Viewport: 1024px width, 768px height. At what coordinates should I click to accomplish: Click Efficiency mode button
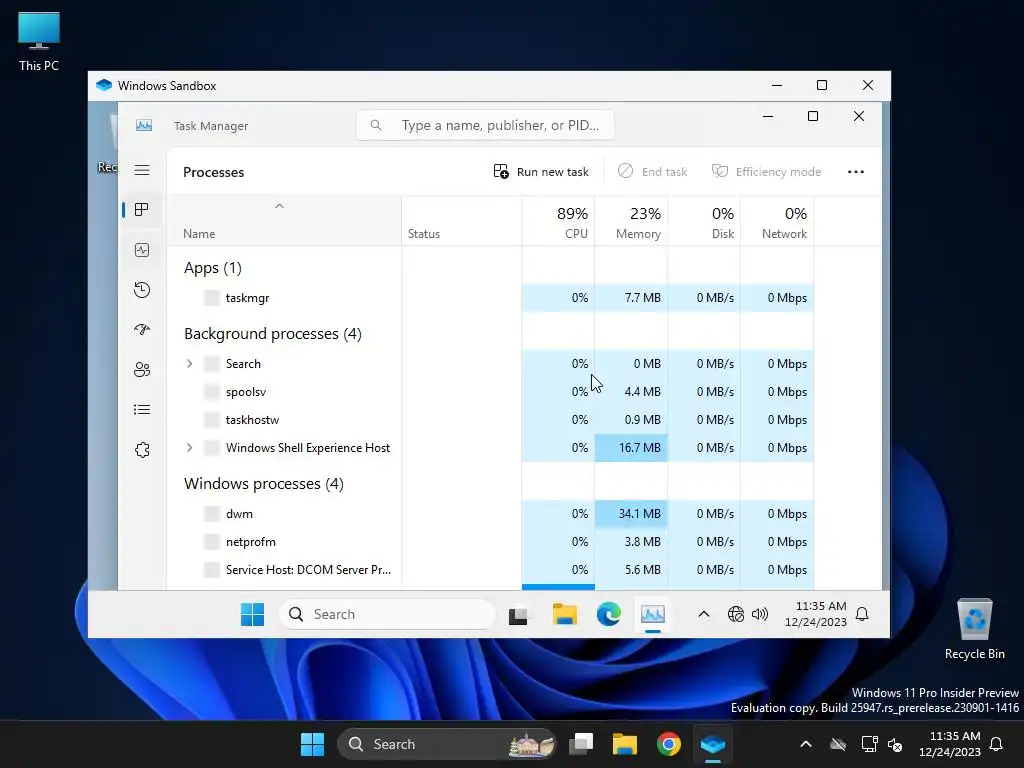click(x=766, y=172)
